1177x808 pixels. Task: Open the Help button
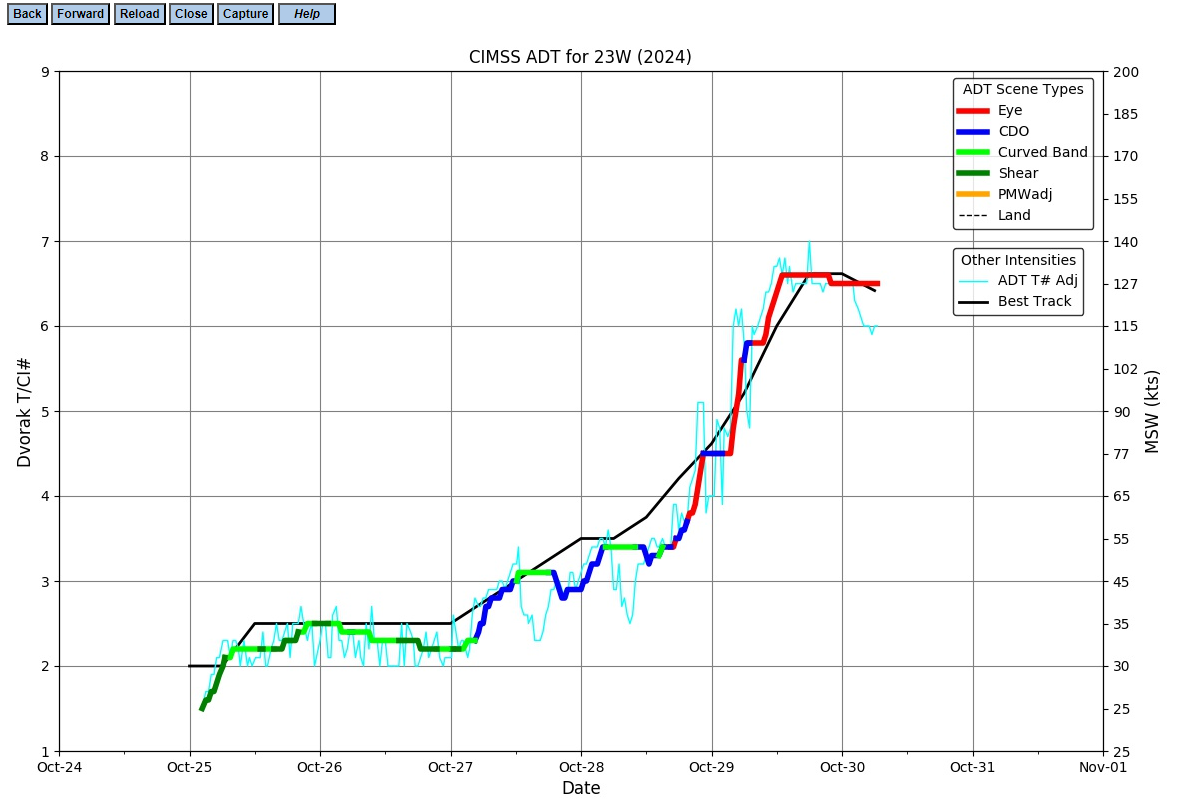coord(307,14)
